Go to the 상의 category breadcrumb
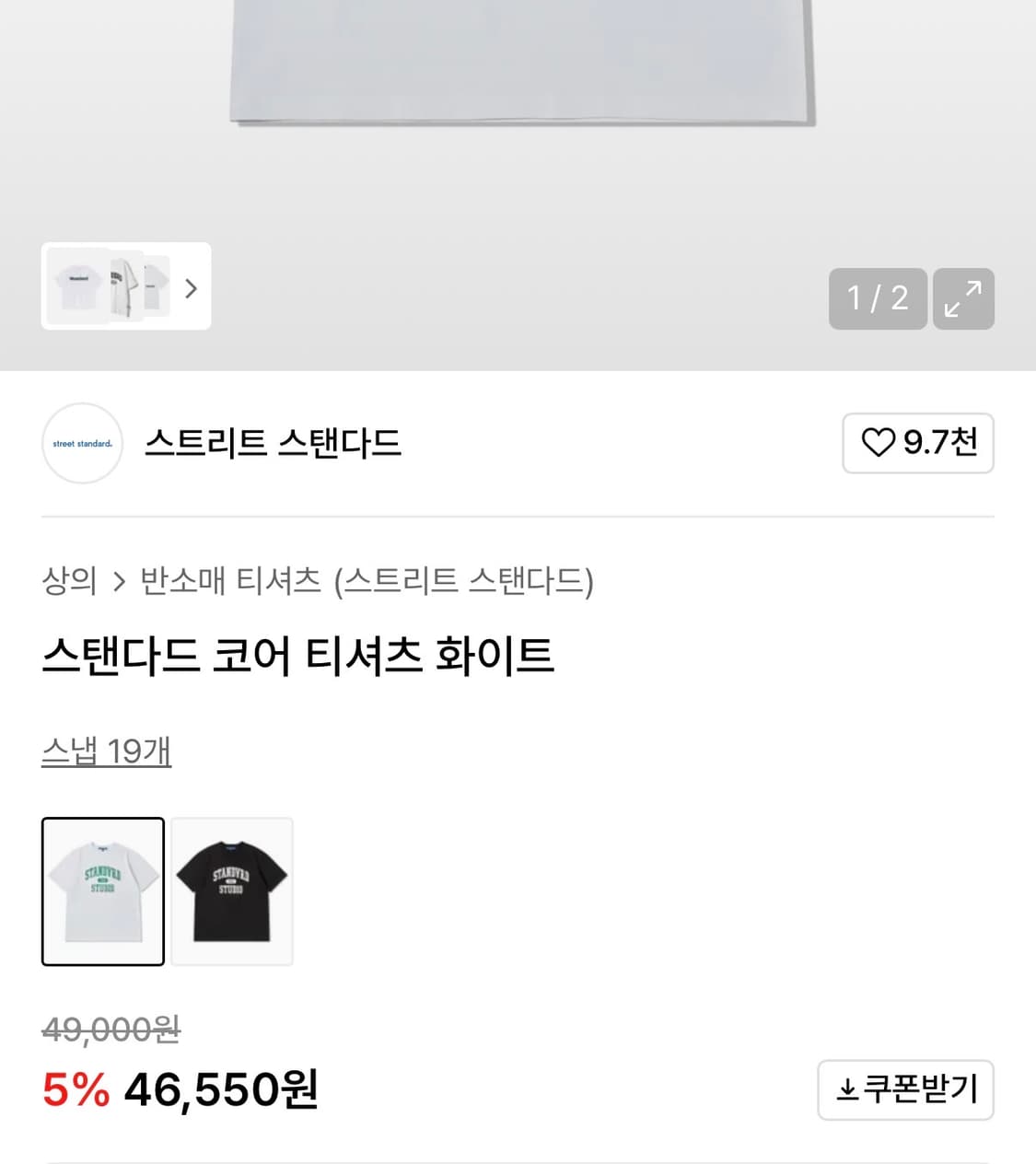The height and width of the screenshot is (1164, 1036). [69, 580]
